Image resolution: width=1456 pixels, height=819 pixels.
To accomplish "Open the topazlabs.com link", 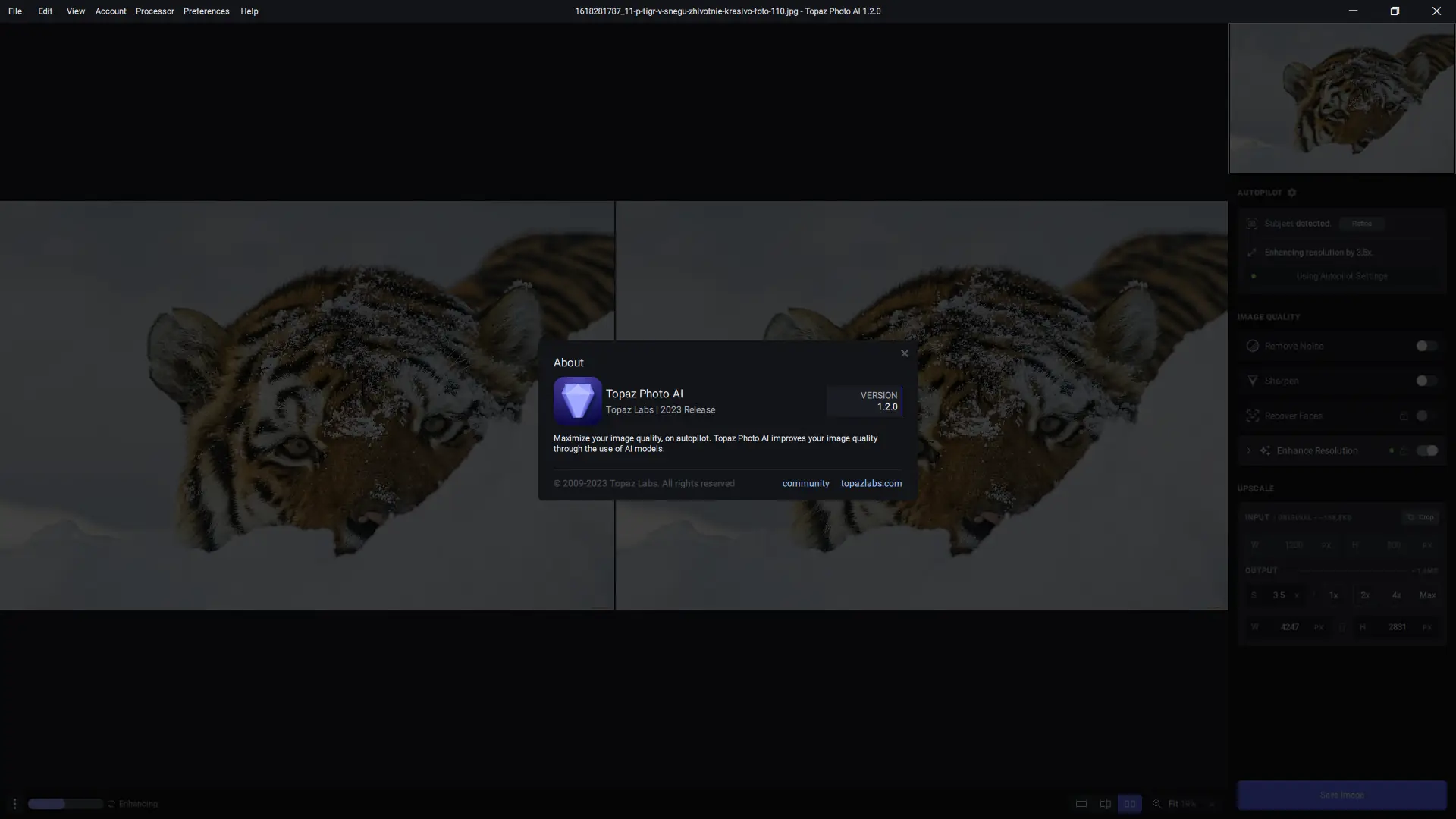I will (x=871, y=484).
